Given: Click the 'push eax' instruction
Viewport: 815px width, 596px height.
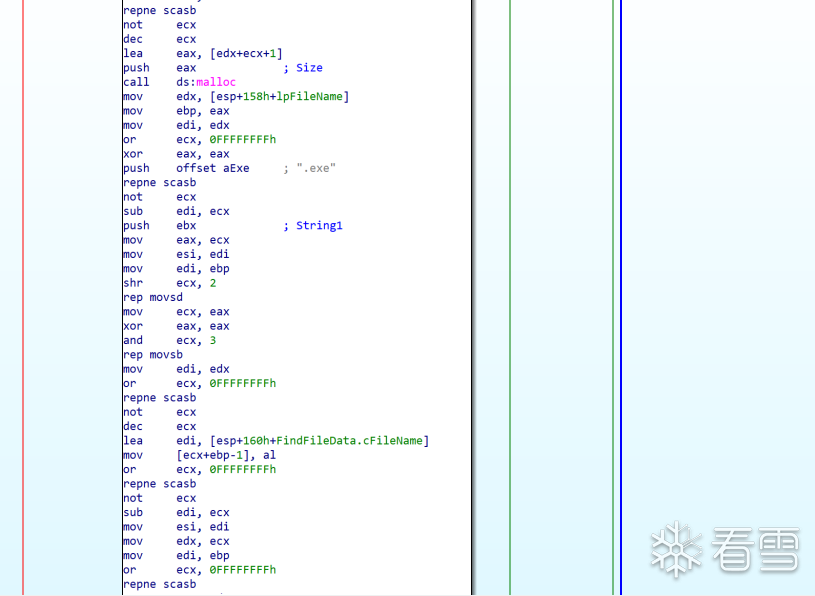Looking at the screenshot, I should [160, 68].
